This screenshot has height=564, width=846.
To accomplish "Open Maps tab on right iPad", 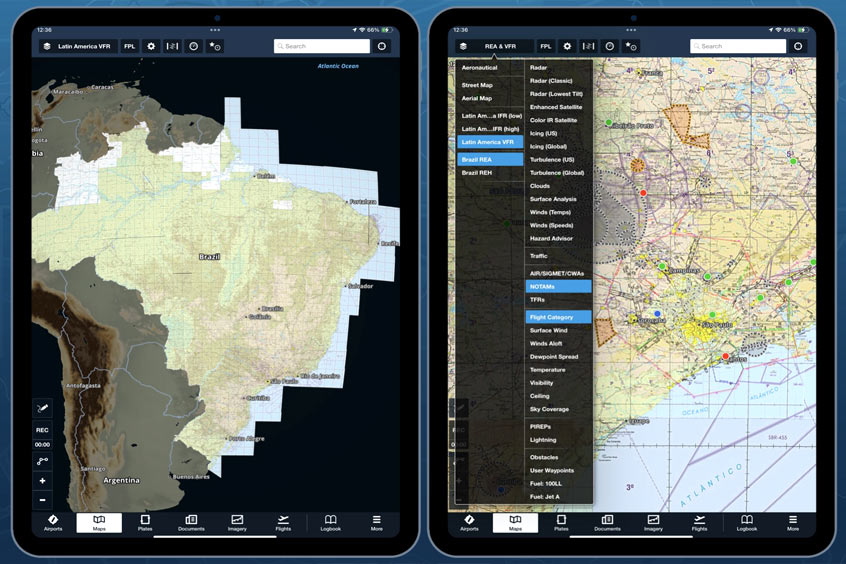I will pos(515,522).
